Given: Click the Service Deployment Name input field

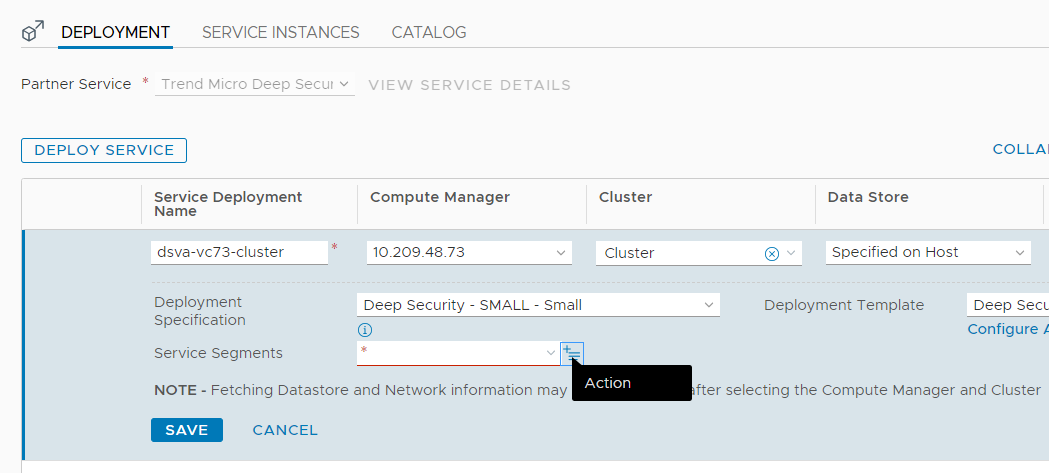Looking at the screenshot, I should (x=239, y=253).
